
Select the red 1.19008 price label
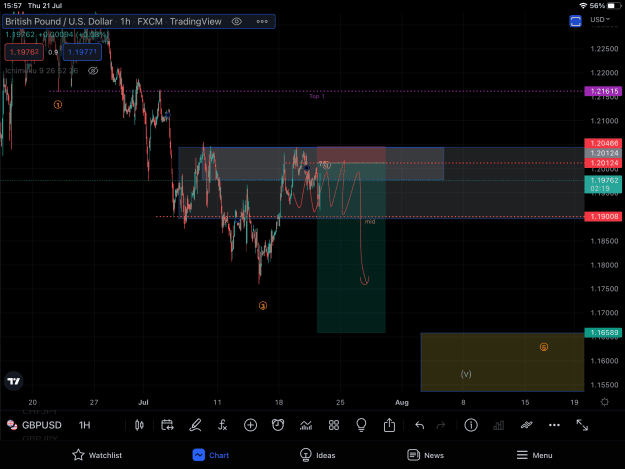point(603,216)
